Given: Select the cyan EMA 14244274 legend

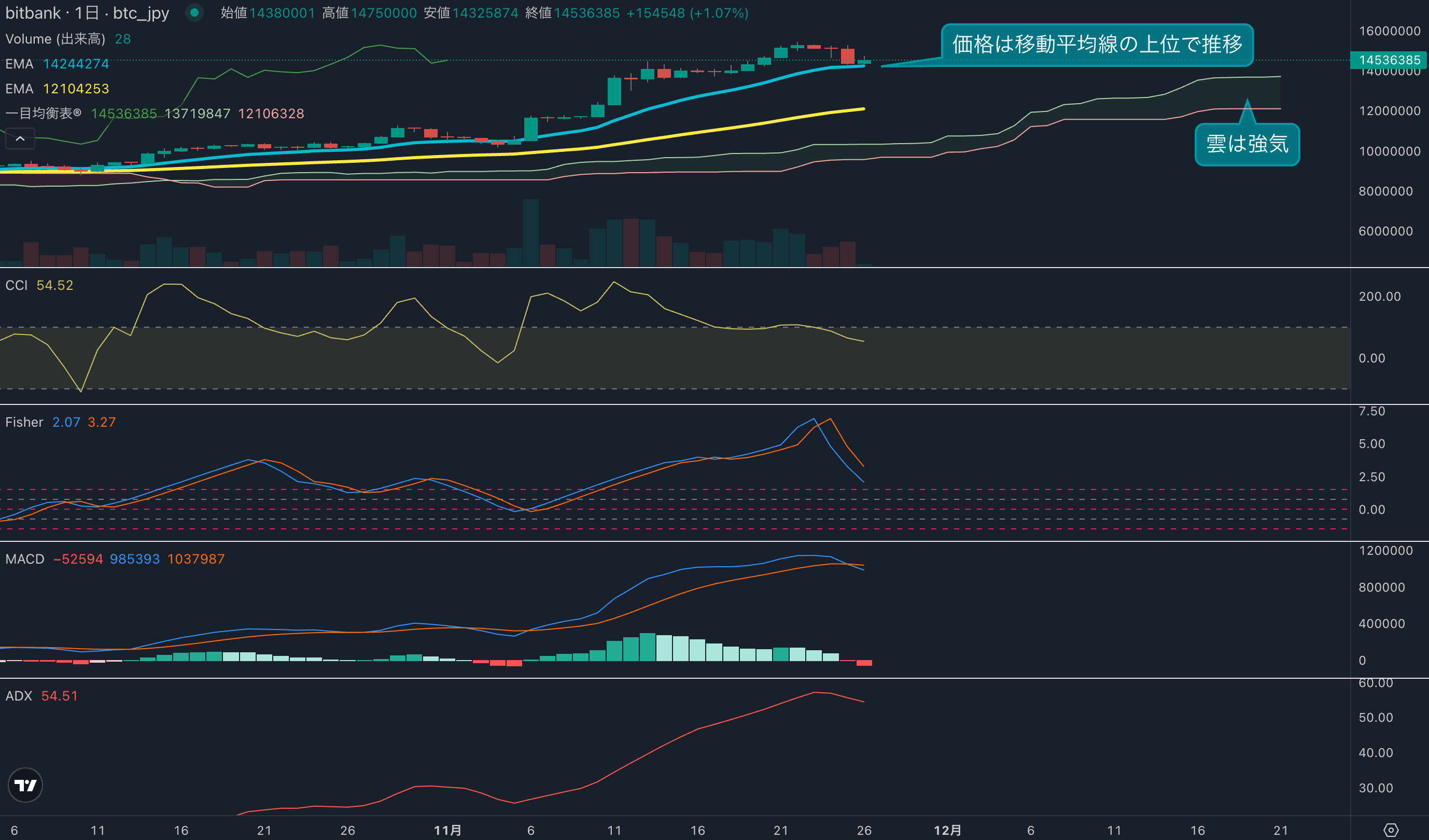Looking at the screenshot, I should (57, 64).
